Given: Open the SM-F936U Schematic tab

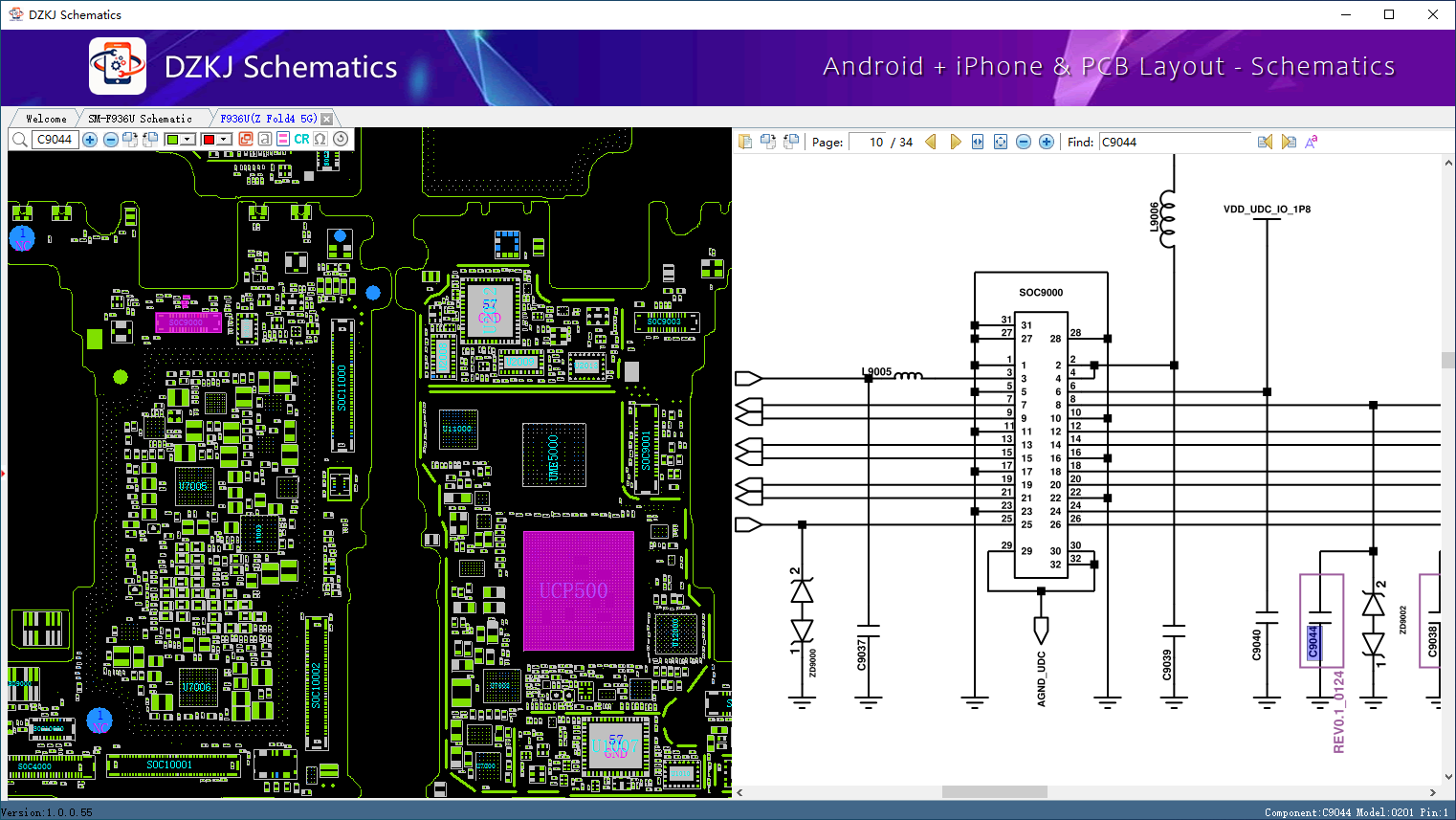Looking at the screenshot, I should [x=141, y=119].
